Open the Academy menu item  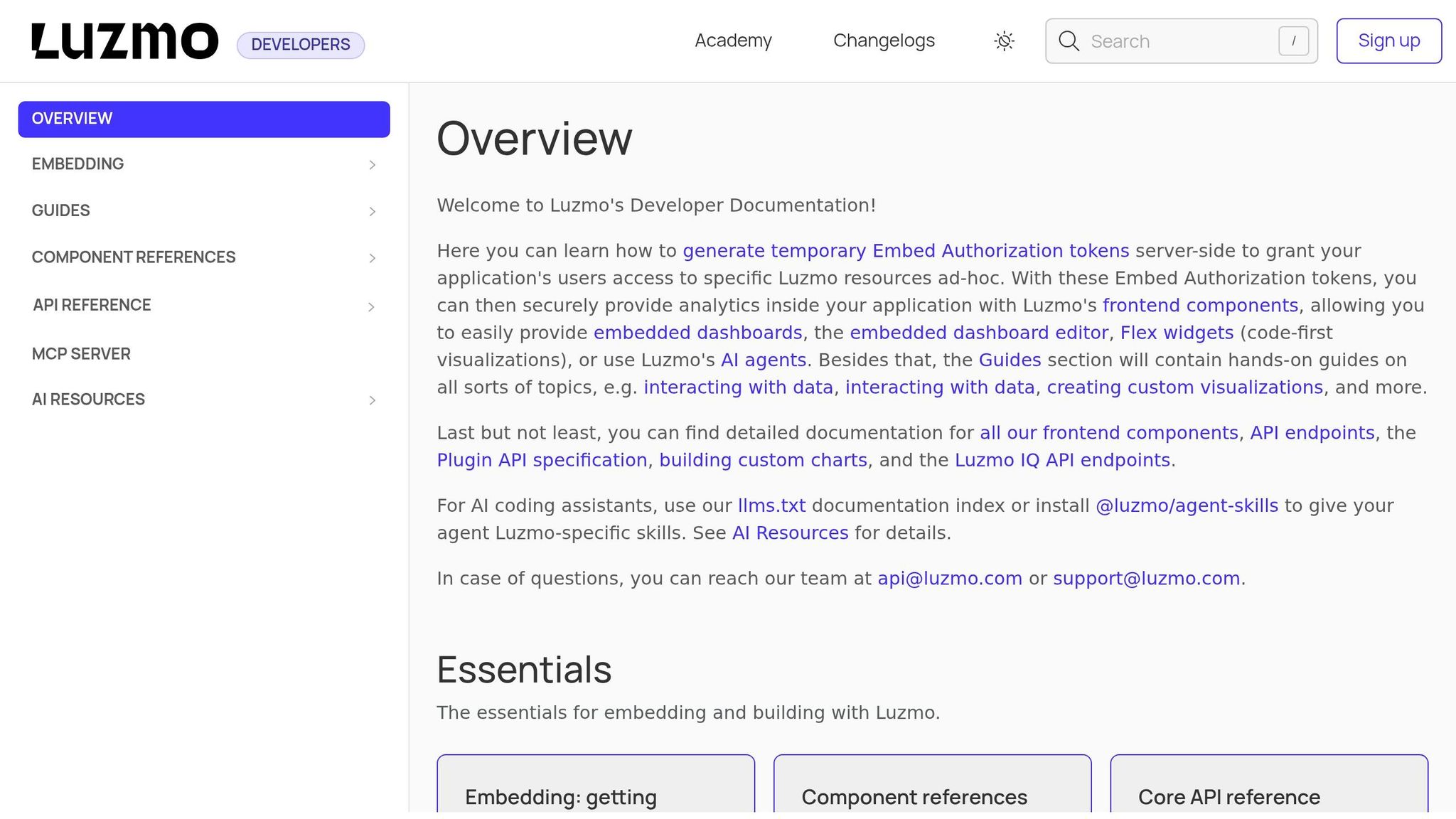point(733,41)
